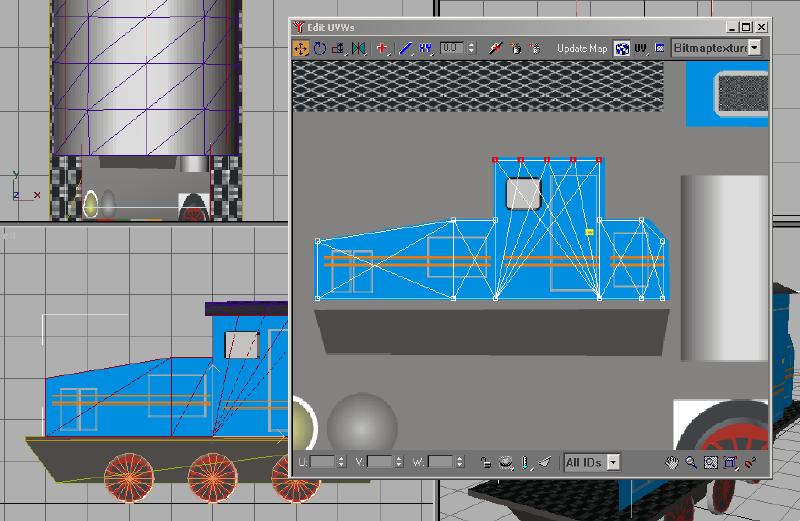
Task: Click the V coordinate field
Action: (381, 462)
